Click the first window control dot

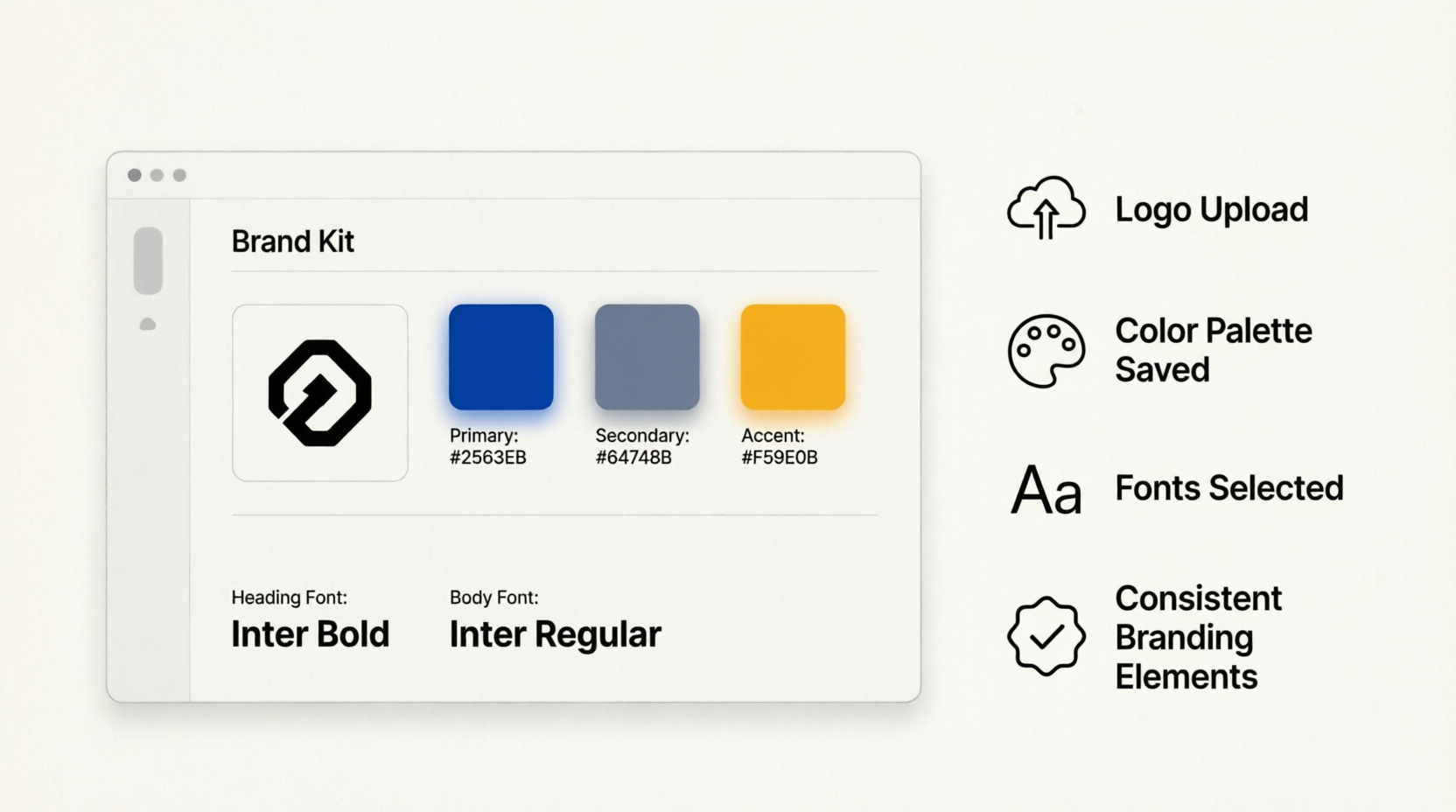click(x=134, y=175)
